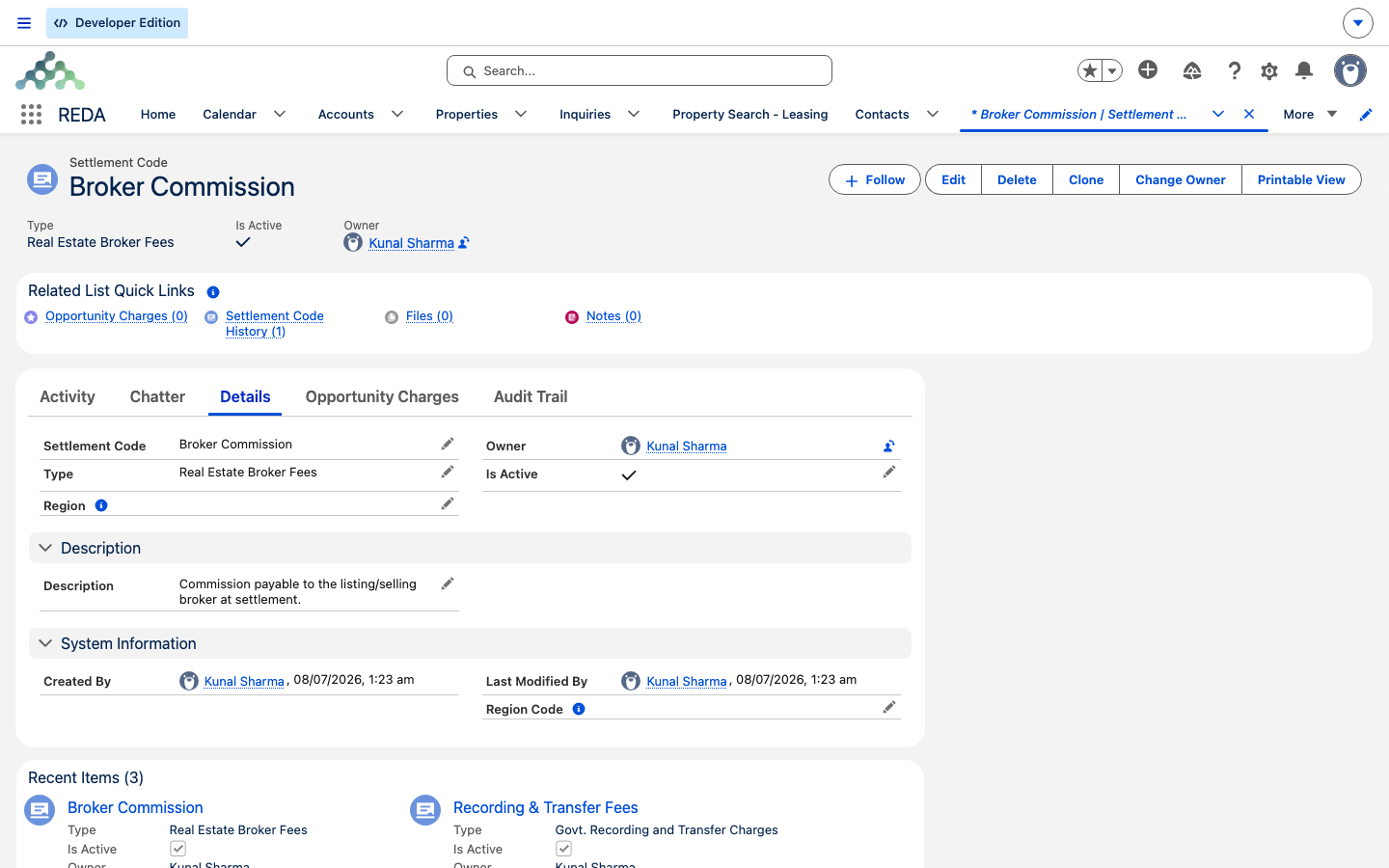Click change owner icon in Details Owner row
The width and height of the screenshot is (1389, 868).
889,446
